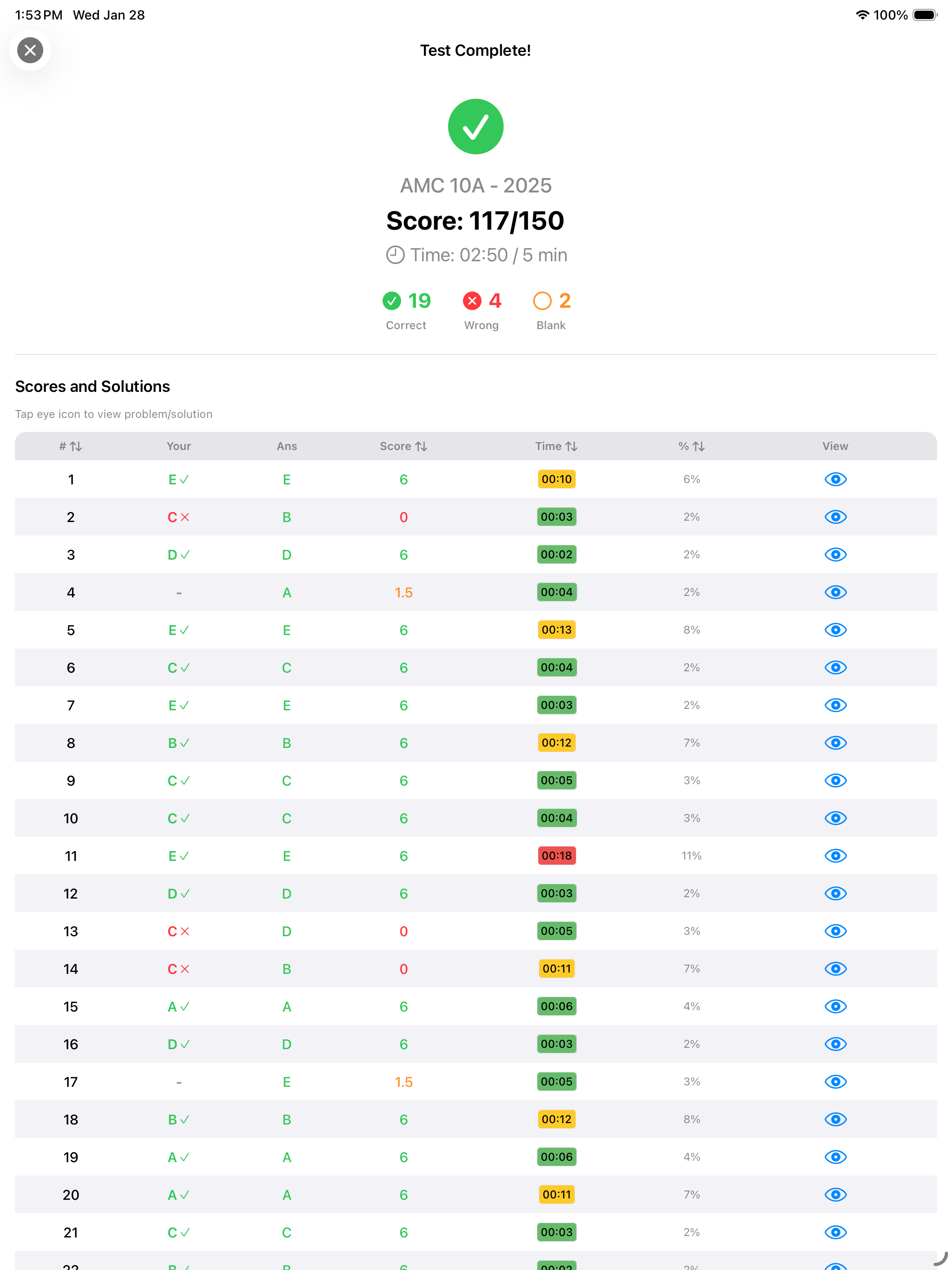Tap the 00:12 time badge in row 18
952x1270 pixels.
coord(556,1119)
